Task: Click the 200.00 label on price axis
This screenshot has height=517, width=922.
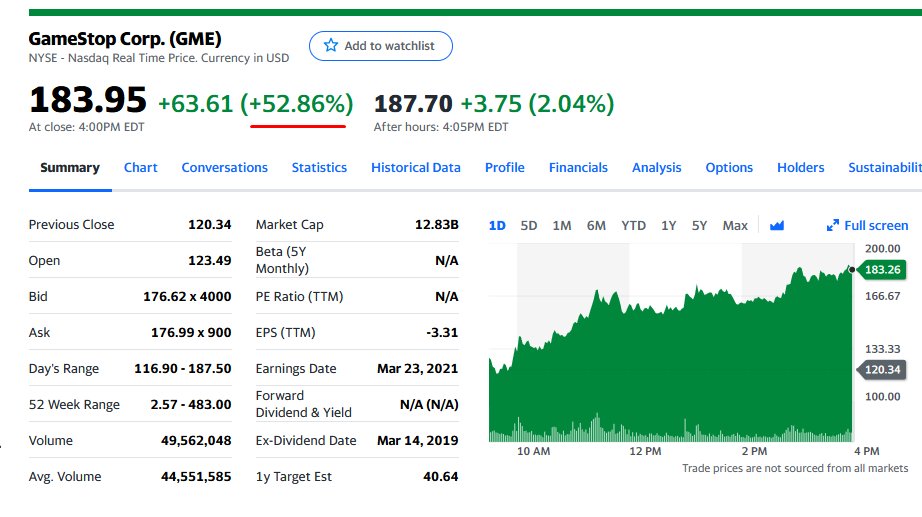Action: click(882, 249)
